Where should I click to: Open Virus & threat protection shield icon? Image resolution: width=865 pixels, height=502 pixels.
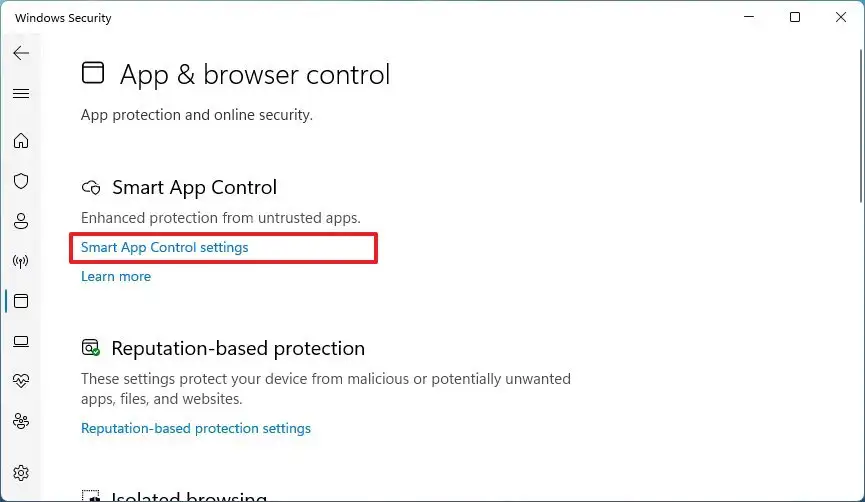tap(21, 181)
